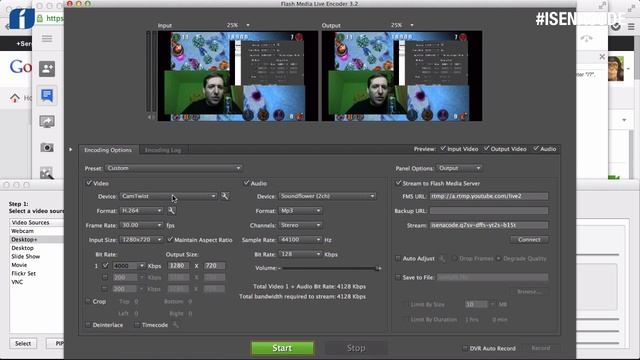Open video Device dropdown showing CamTwist
The width and height of the screenshot is (640, 360).
pyautogui.click(x=169, y=196)
